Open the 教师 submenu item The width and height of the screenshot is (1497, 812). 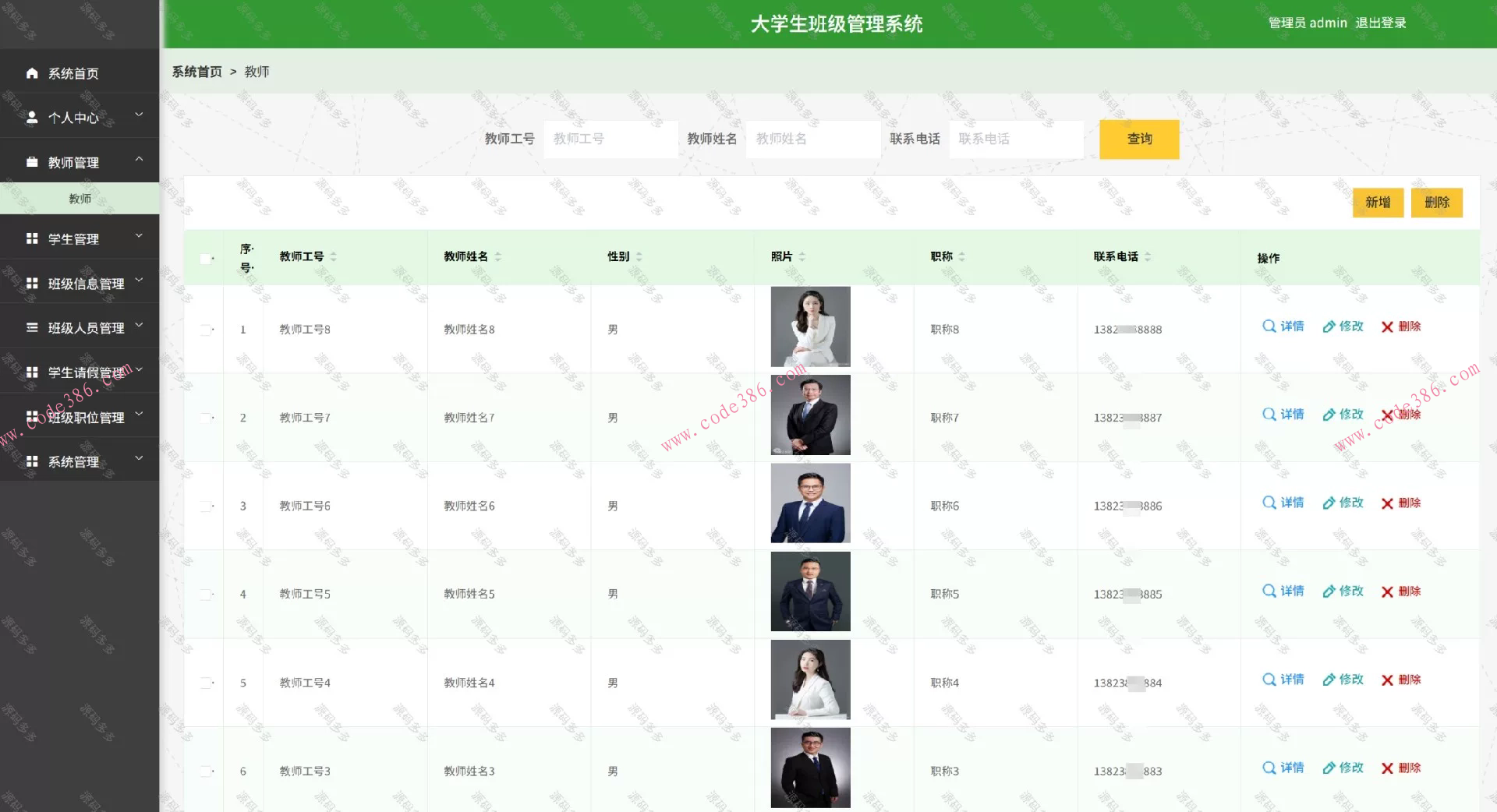point(80,199)
